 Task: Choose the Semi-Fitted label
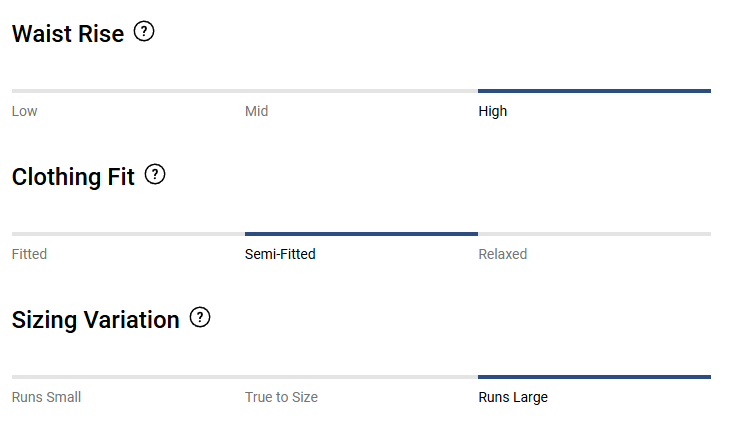(280, 254)
